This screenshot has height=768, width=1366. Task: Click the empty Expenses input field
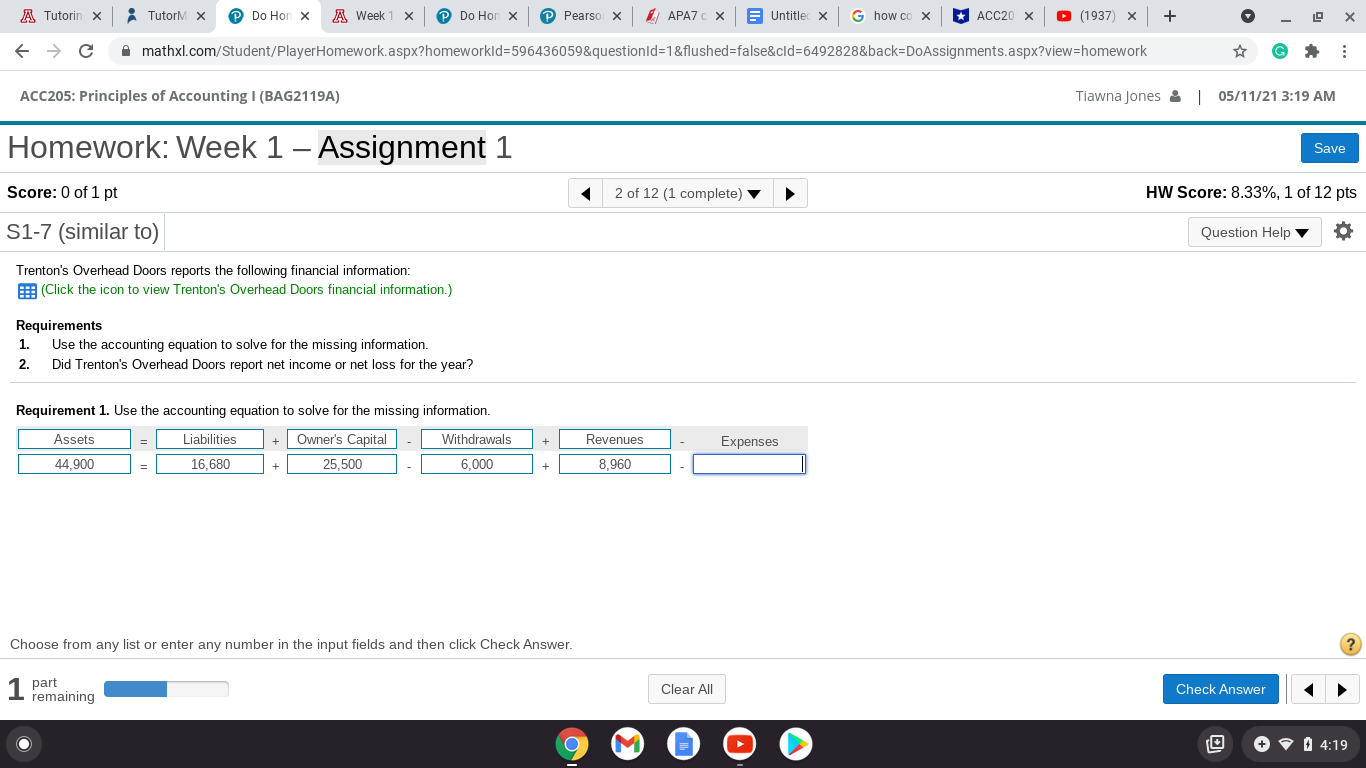click(748, 463)
